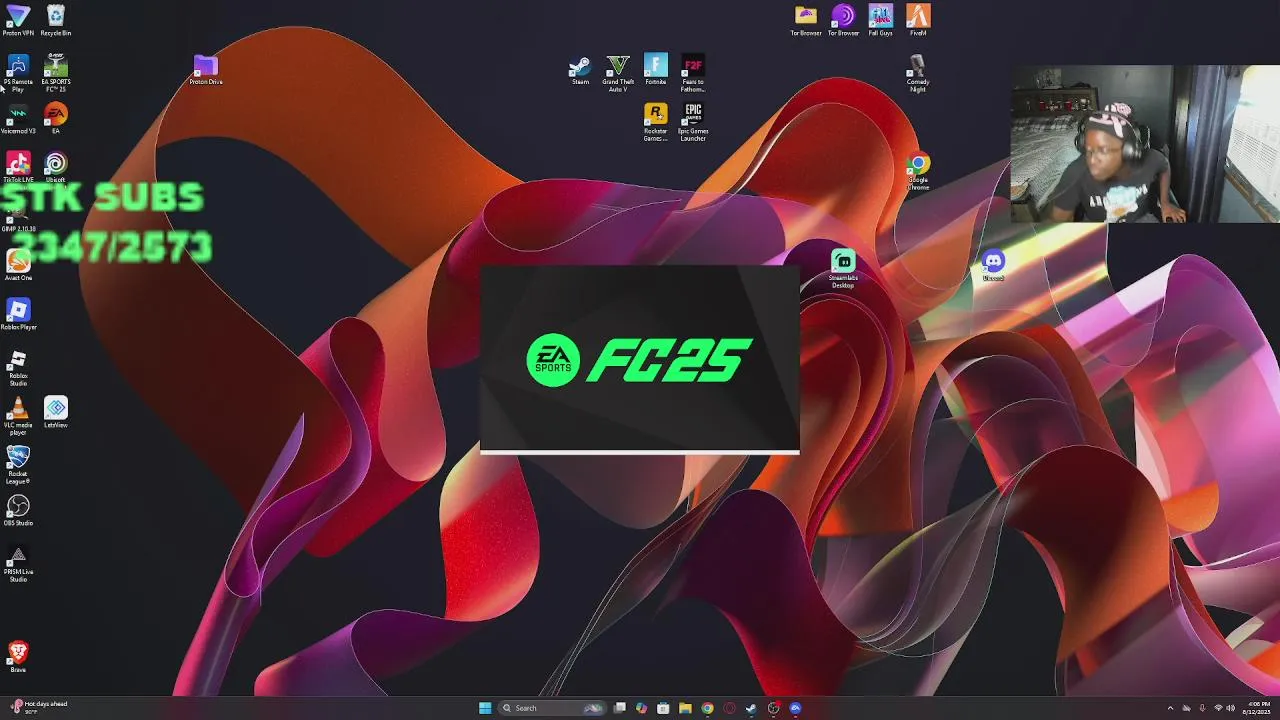Launch Roblox Player

coord(18,314)
